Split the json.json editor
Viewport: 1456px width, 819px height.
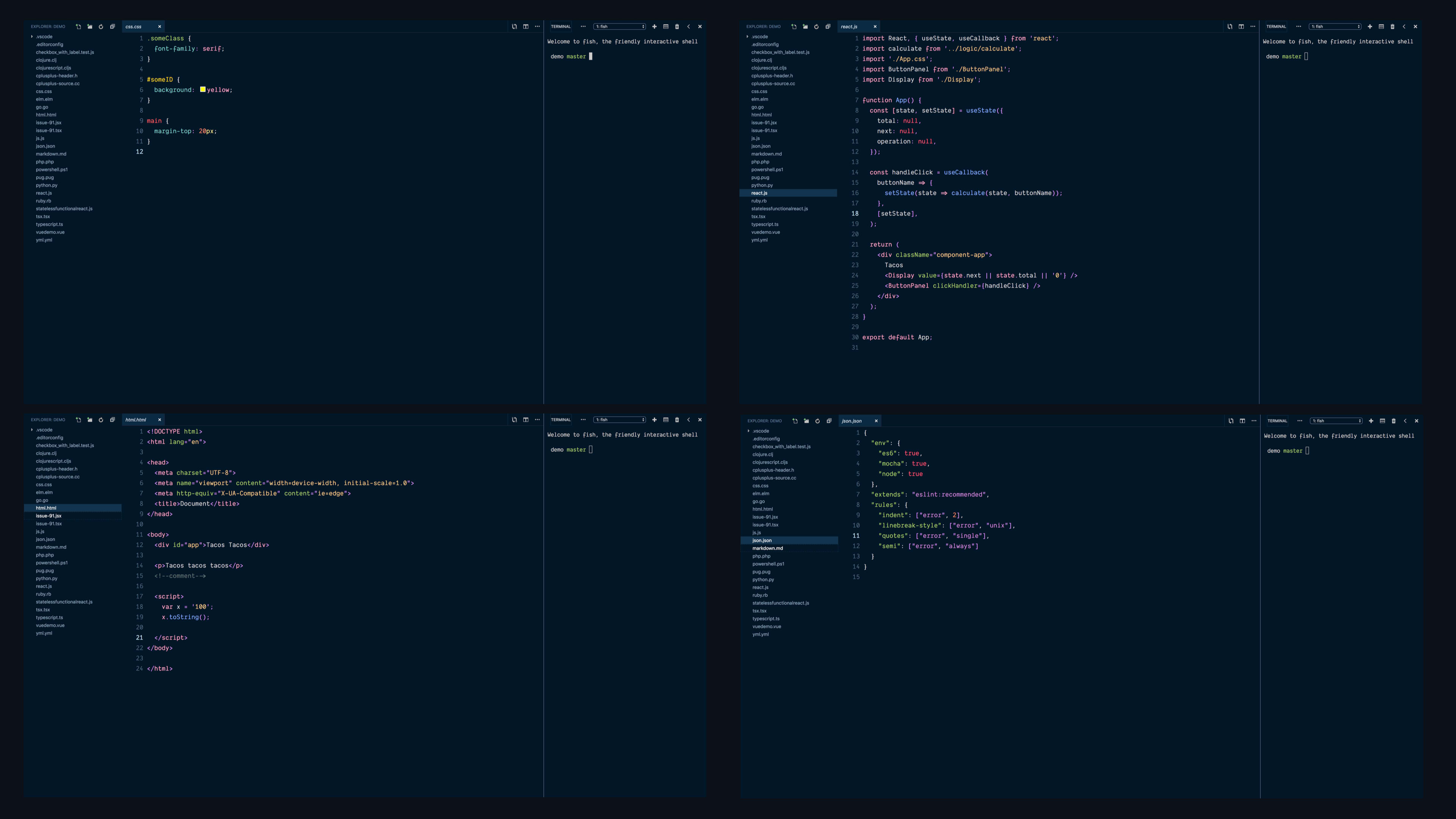[1243, 421]
